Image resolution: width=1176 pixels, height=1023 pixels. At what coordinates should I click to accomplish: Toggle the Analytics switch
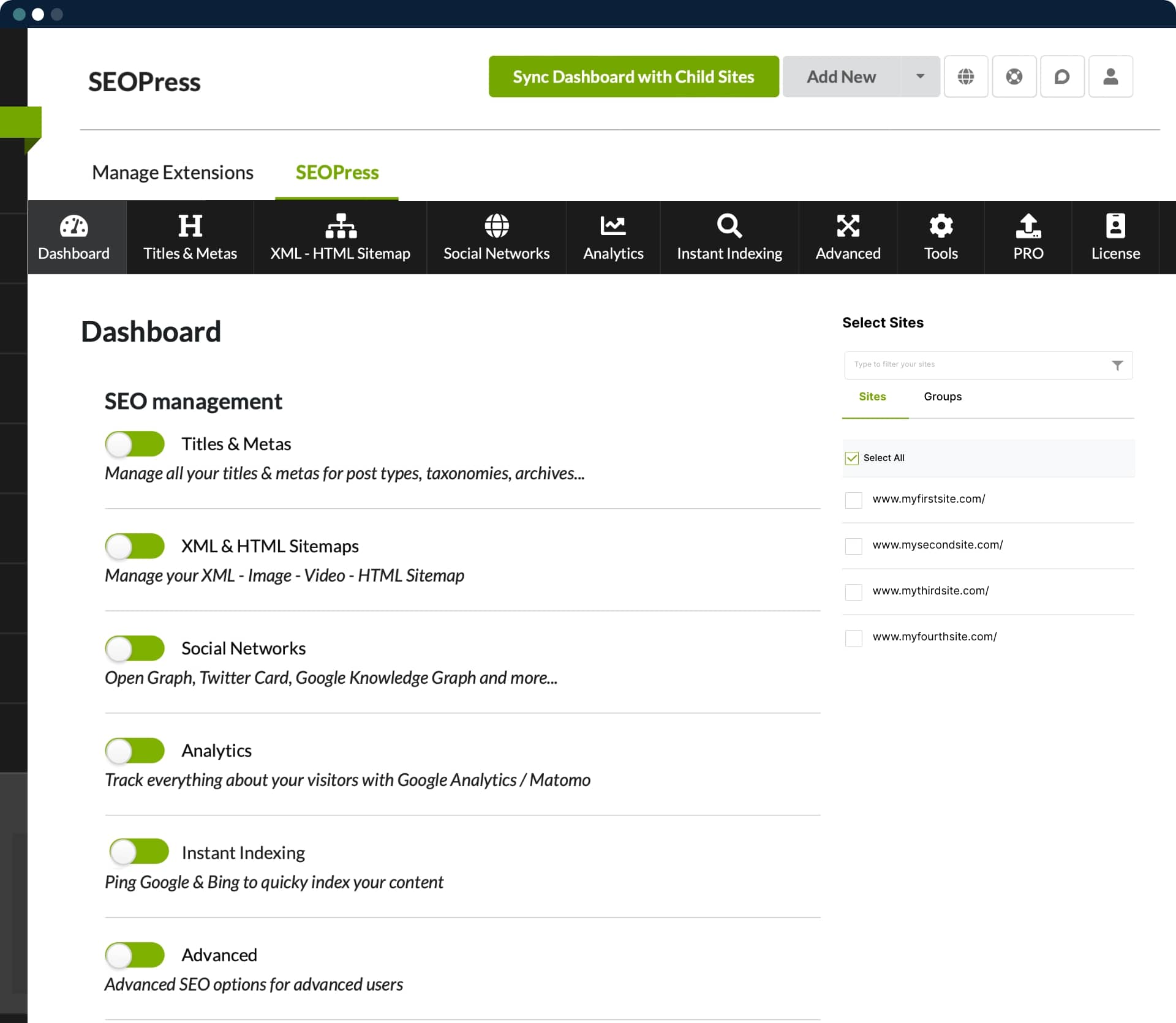tap(135, 751)
